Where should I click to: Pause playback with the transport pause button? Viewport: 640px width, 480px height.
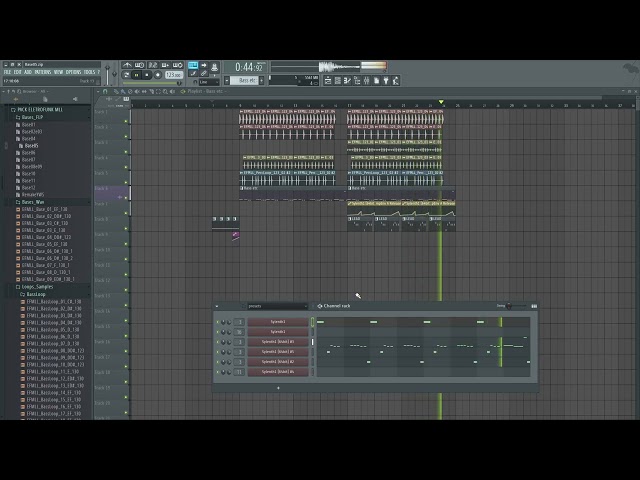(x=137, y=75)
